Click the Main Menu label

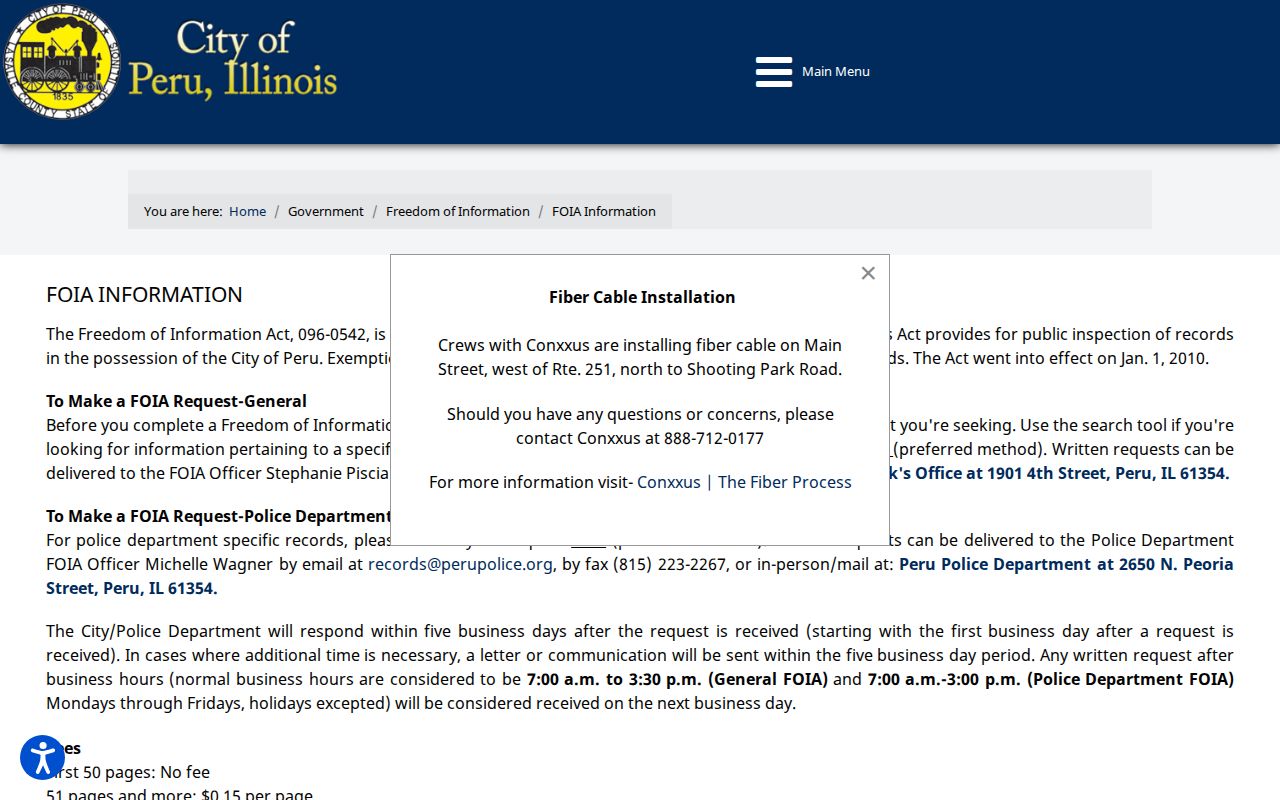pos(836,72)
